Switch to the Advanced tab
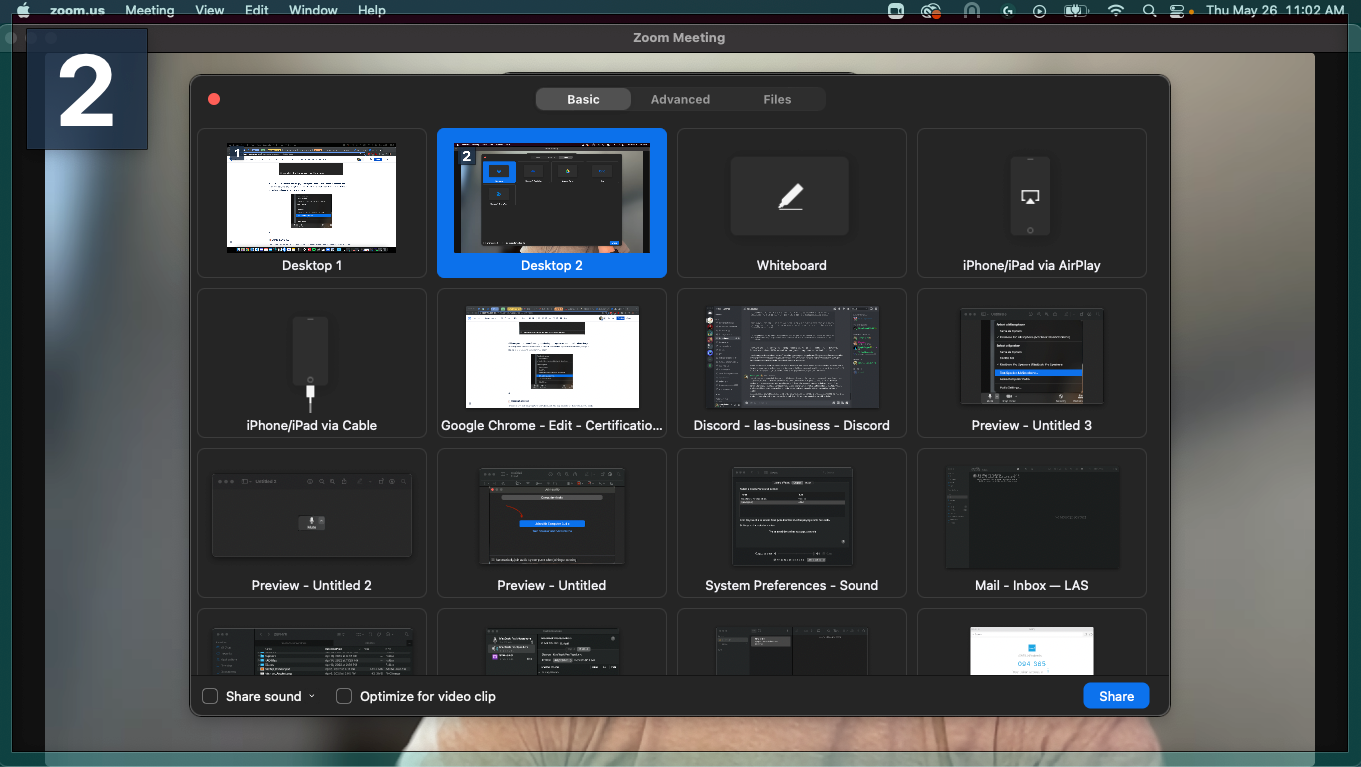1361x767 pixels. 680,99
